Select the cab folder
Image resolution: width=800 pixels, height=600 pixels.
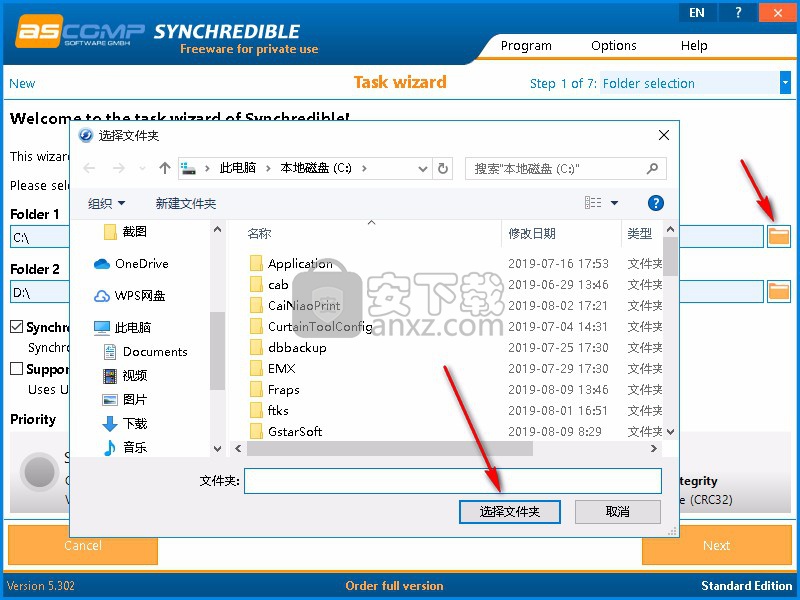click(x=269, y=285)
